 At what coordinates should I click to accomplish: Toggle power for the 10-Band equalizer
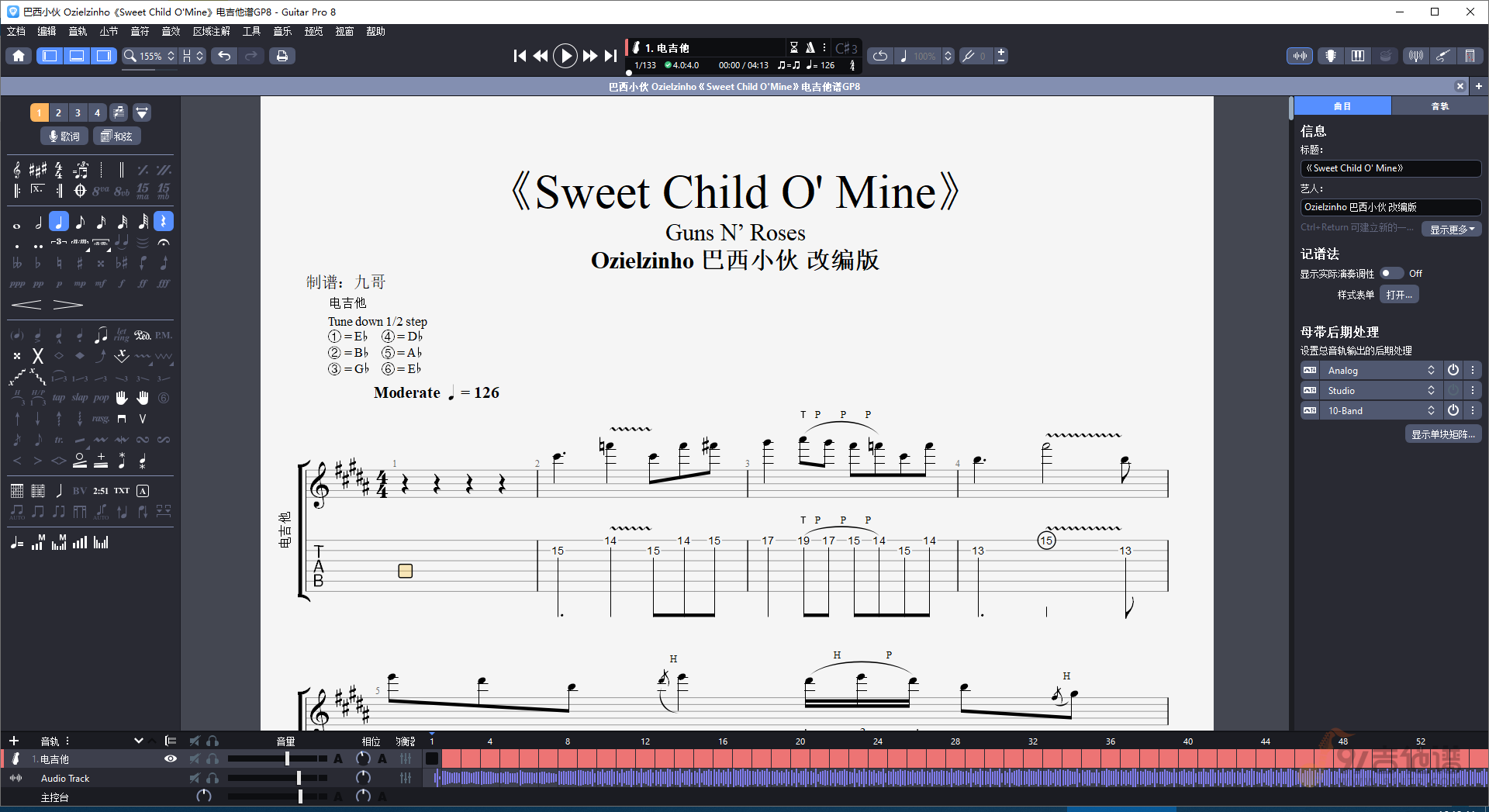click(x=1453, y=410)
